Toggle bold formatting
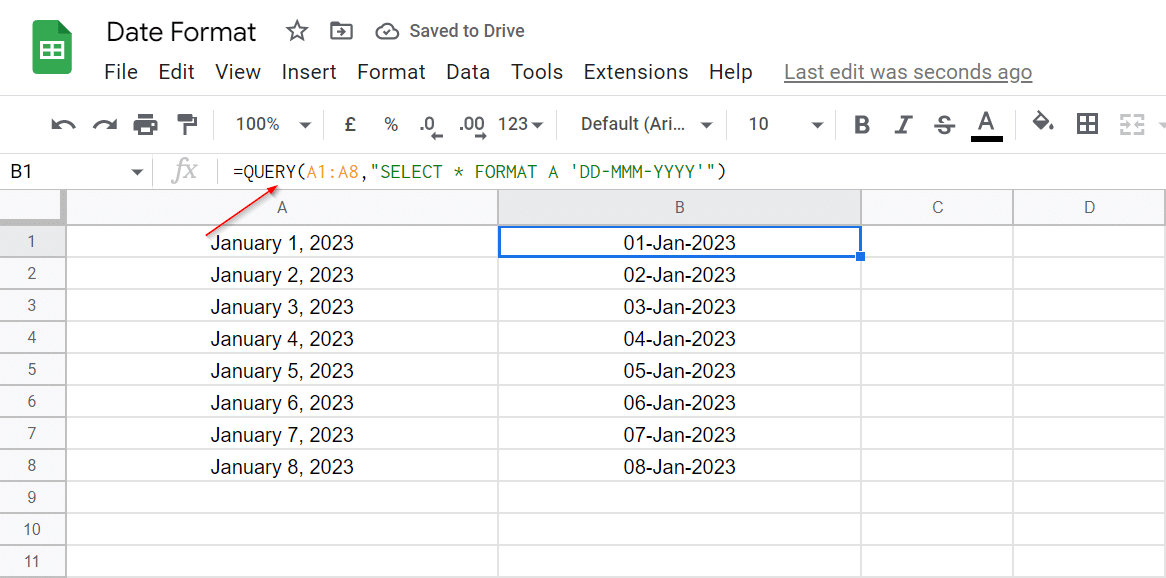 (862, 125)
